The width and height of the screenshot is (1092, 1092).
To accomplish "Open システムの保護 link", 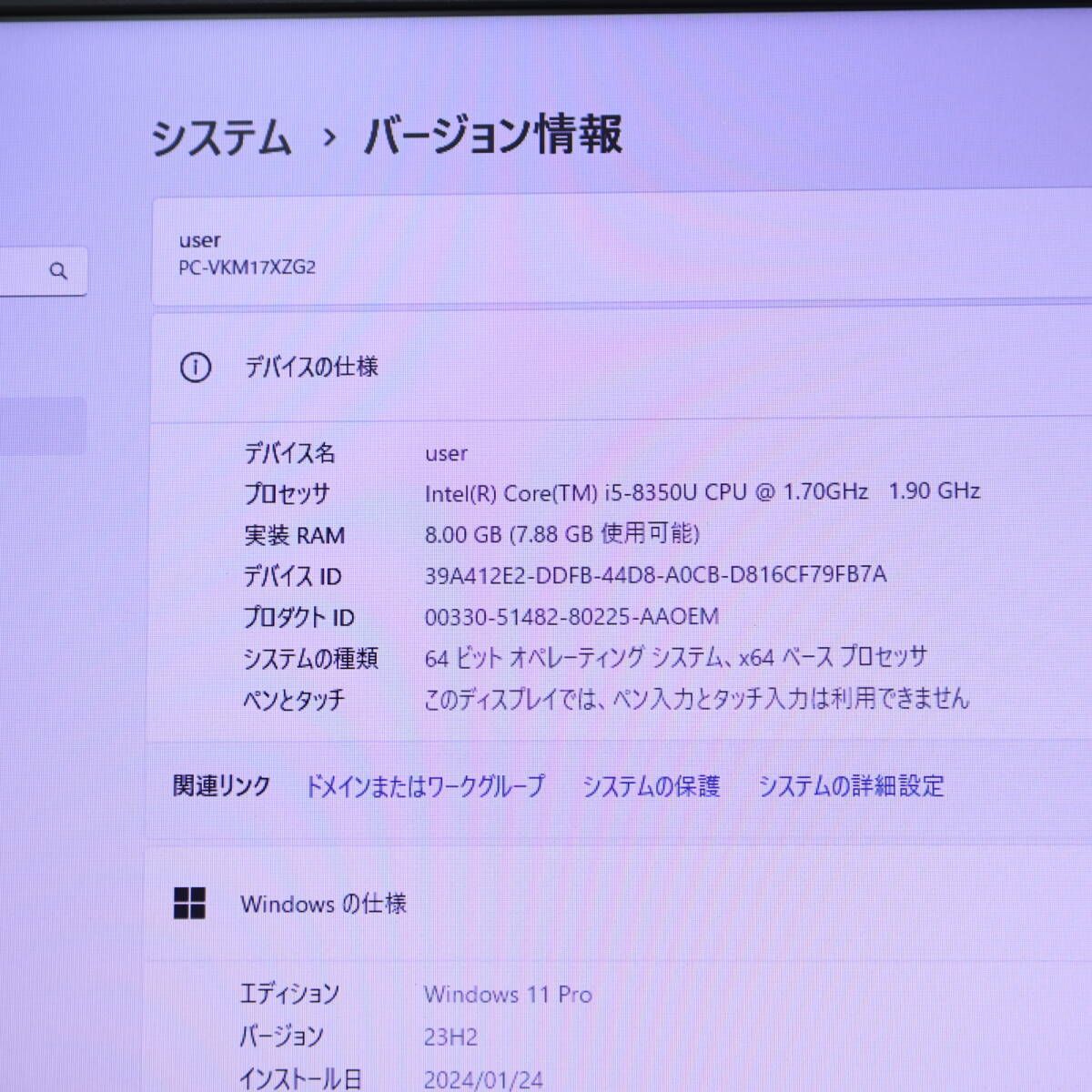I will 651,785.
